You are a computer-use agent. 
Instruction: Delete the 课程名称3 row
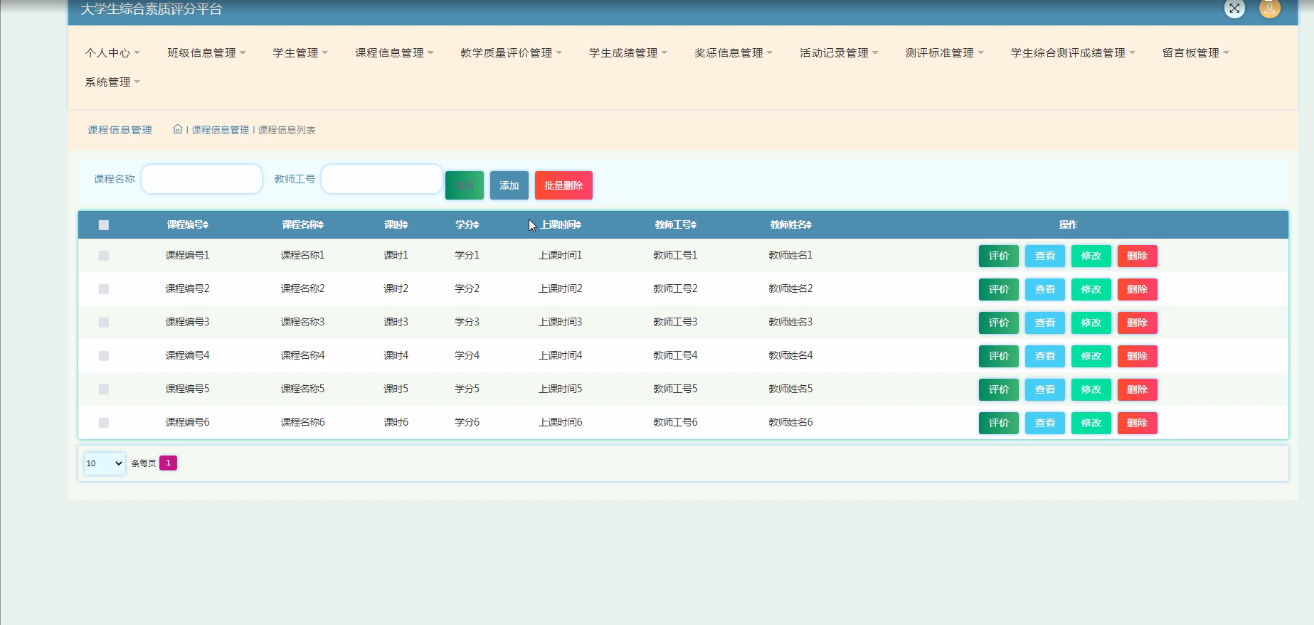(1137, 323)
